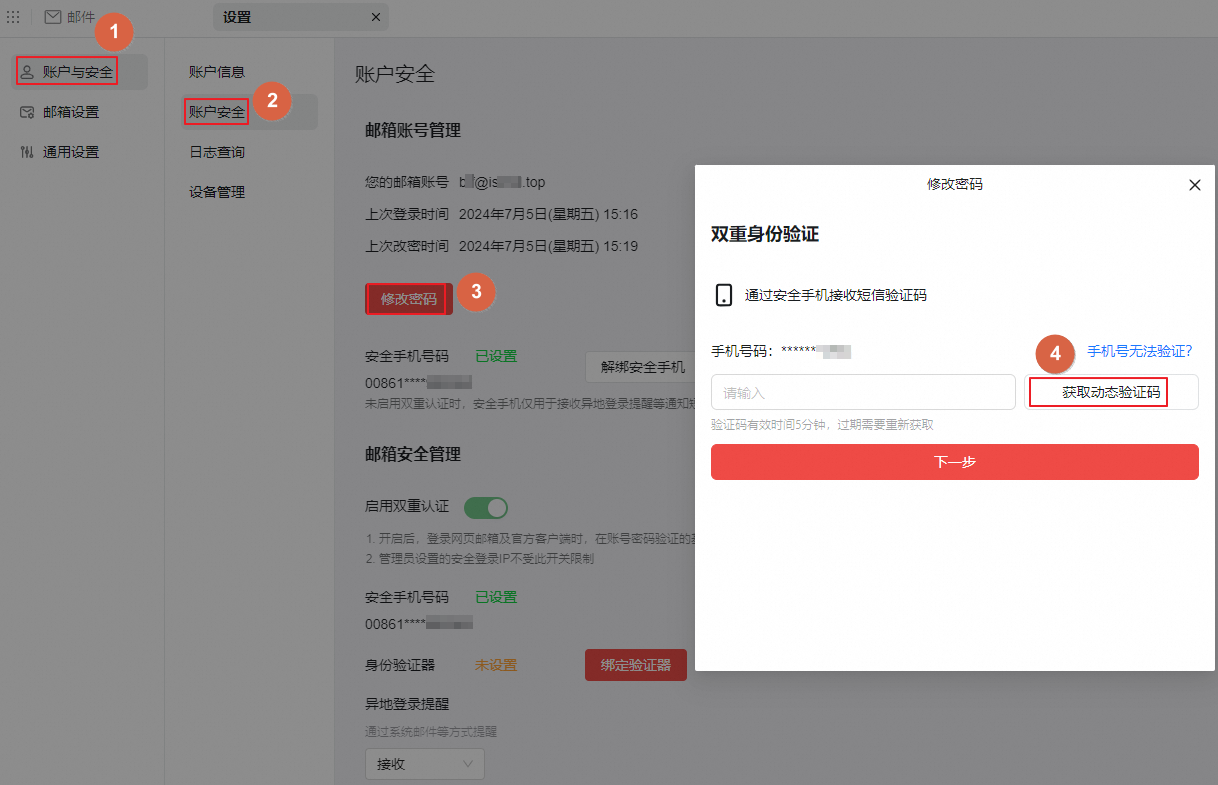Click the 邮箱安全管理 section title
The image size is (1218, 785).
tap(413, 454)
